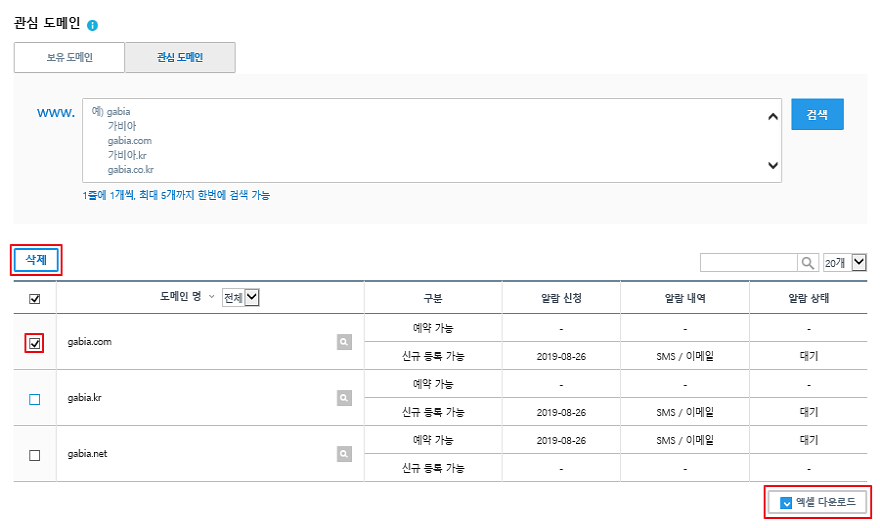Image resolution: width=880 pixels, height=528 pixels.
Task: Open the 20개 page size dropdown
Action: [845, 263]
